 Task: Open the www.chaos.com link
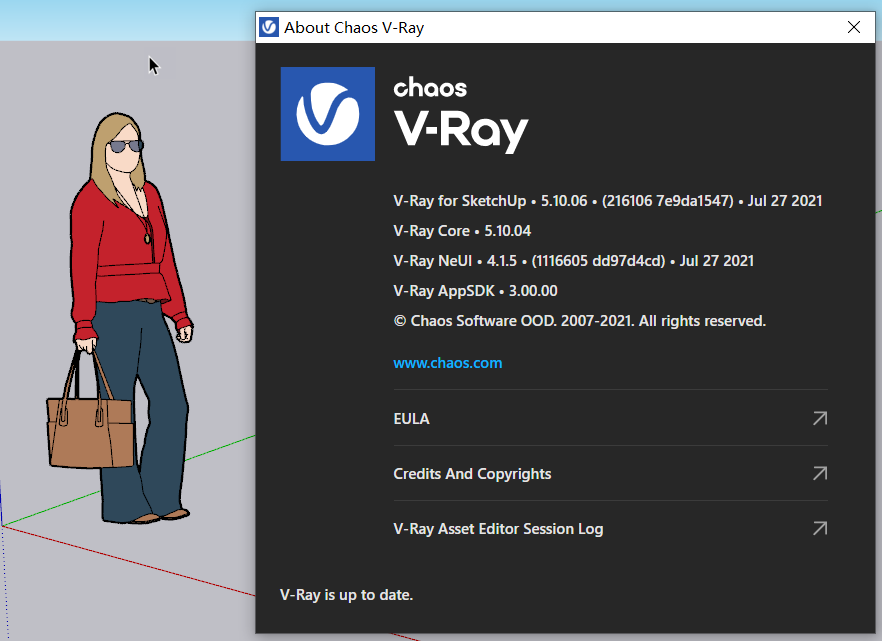coord(448,363)
